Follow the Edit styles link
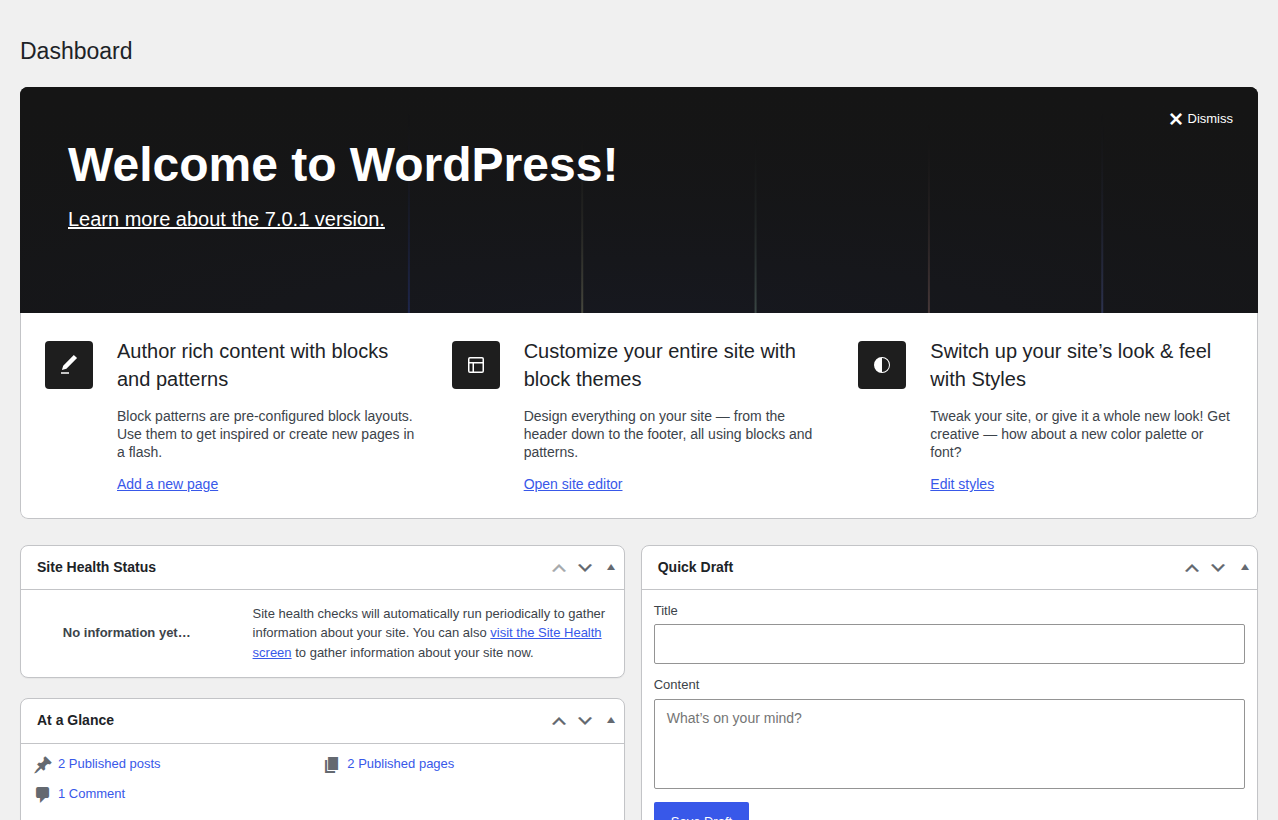1278x820 pixels. click(962, 484)
